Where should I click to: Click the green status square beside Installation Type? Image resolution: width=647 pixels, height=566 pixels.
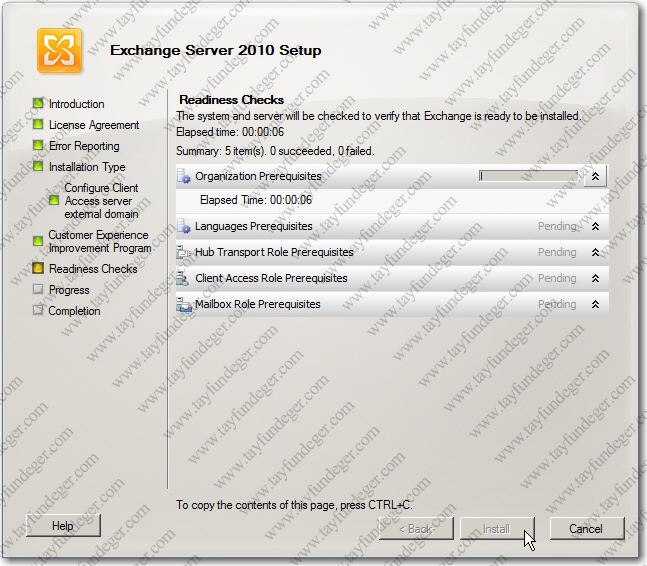[x=38, y=166]
